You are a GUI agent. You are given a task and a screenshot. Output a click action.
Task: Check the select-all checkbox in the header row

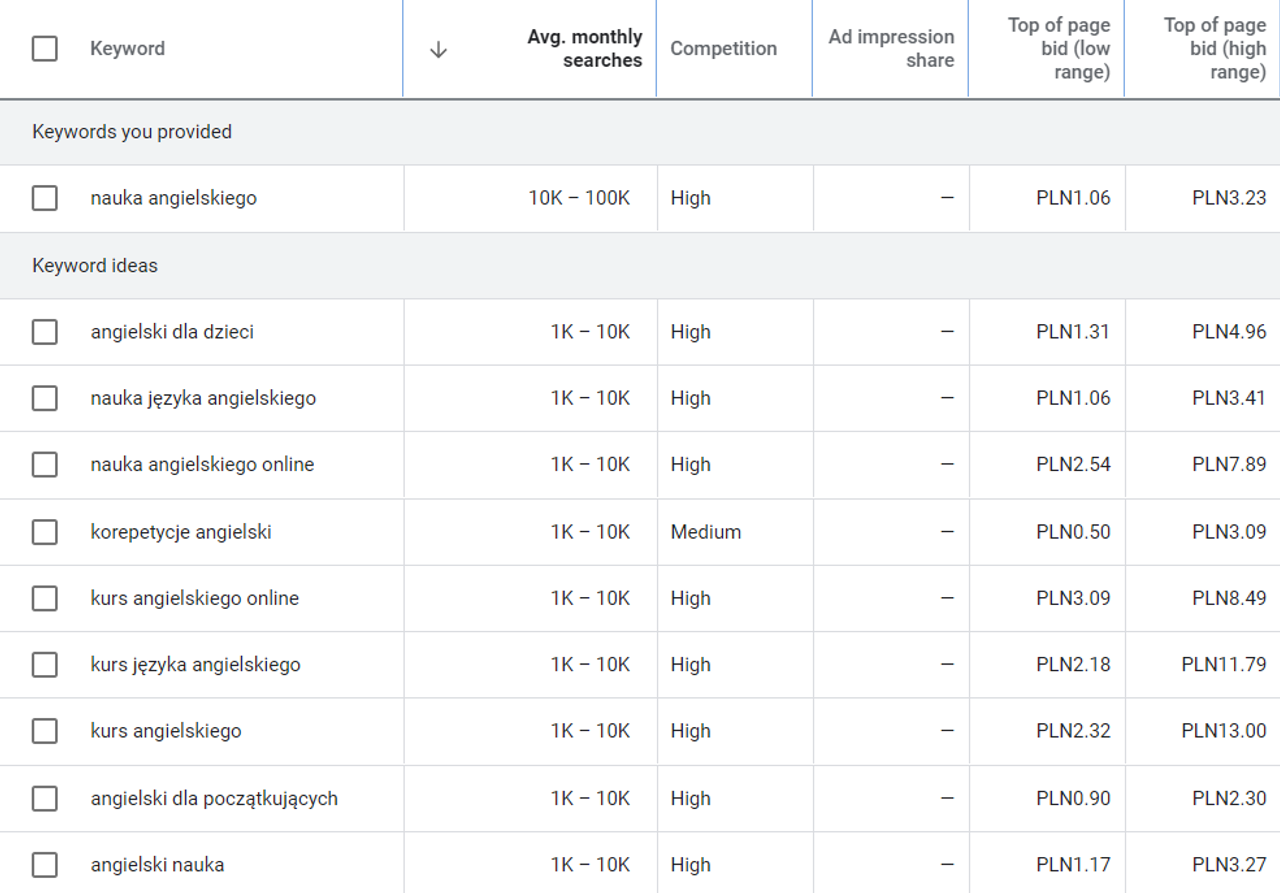click(44, 47)
